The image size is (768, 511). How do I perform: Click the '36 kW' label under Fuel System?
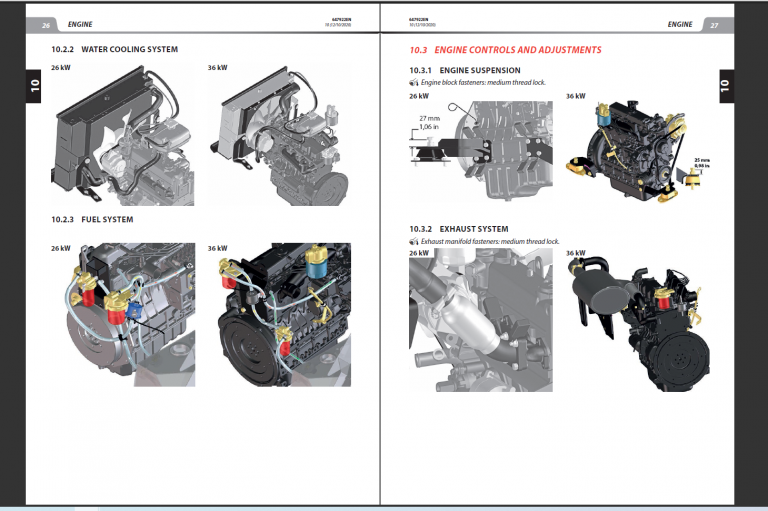(x=217, y=248)
